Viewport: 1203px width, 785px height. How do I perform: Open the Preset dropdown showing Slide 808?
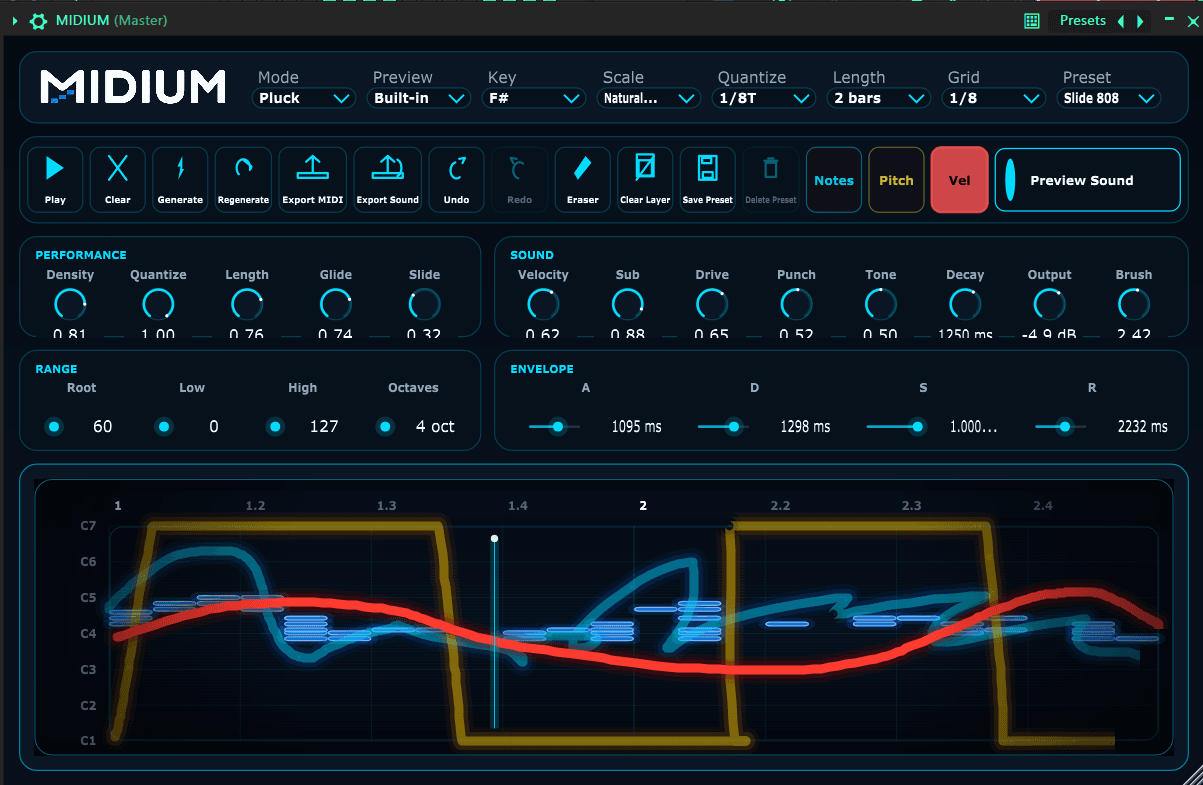1109,98
